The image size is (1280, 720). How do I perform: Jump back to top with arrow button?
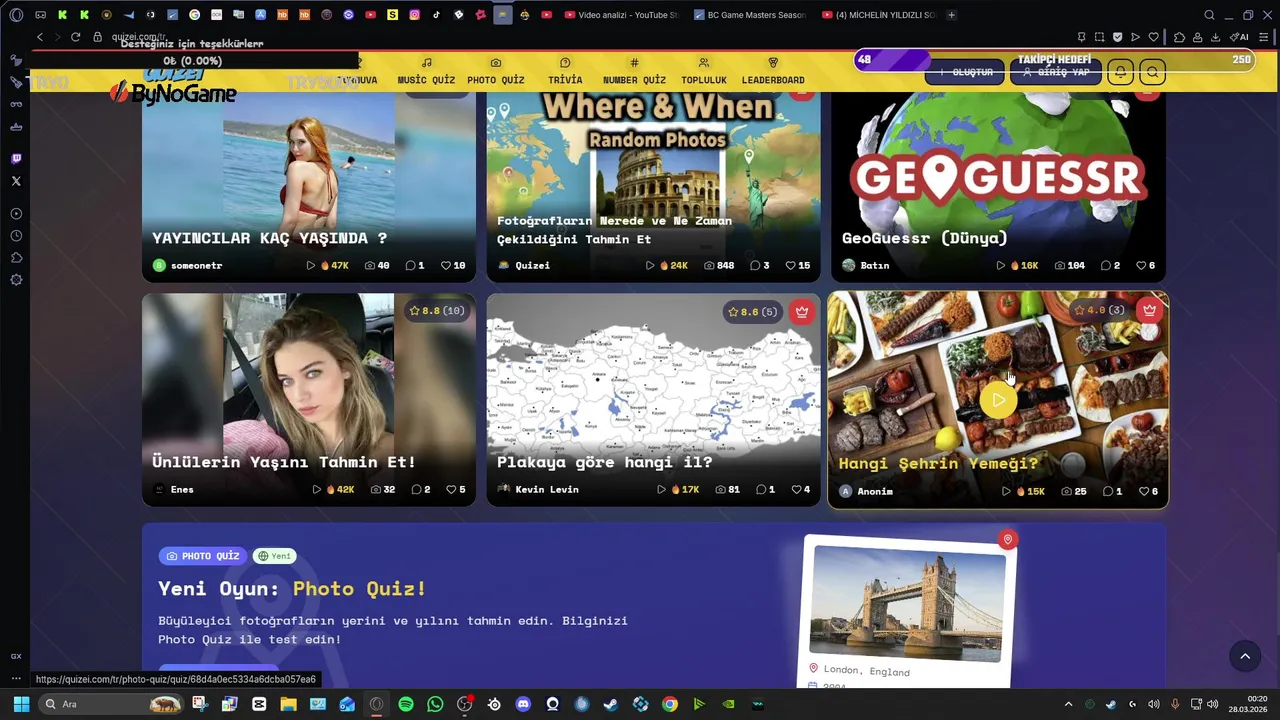click(1245, 656)
